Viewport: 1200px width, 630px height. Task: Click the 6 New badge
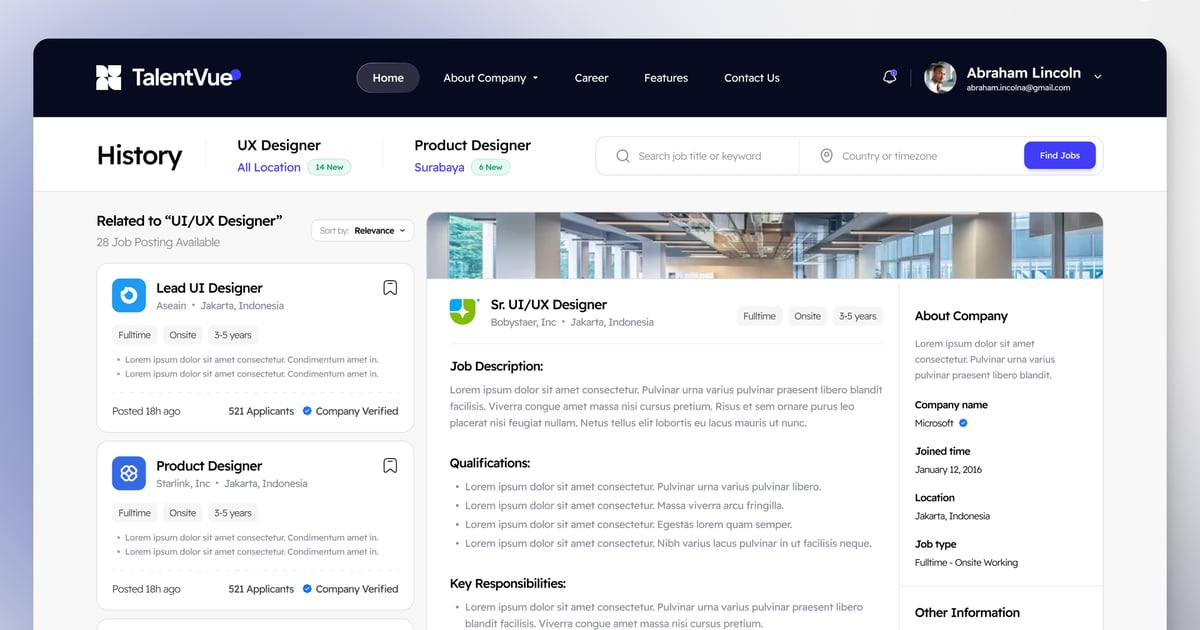490,167
